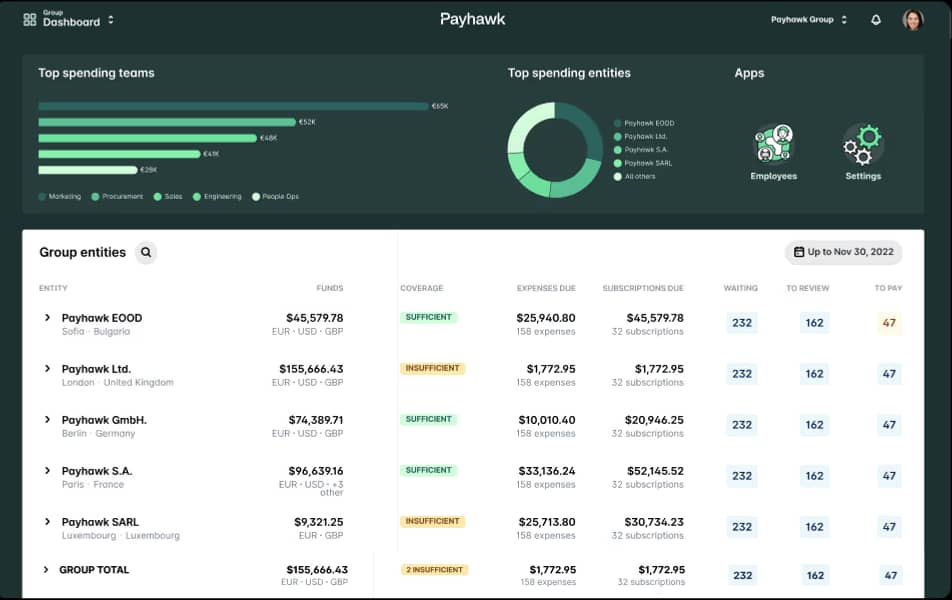Open to pay count 47 for Payhawk S.A.

(889, 476)
